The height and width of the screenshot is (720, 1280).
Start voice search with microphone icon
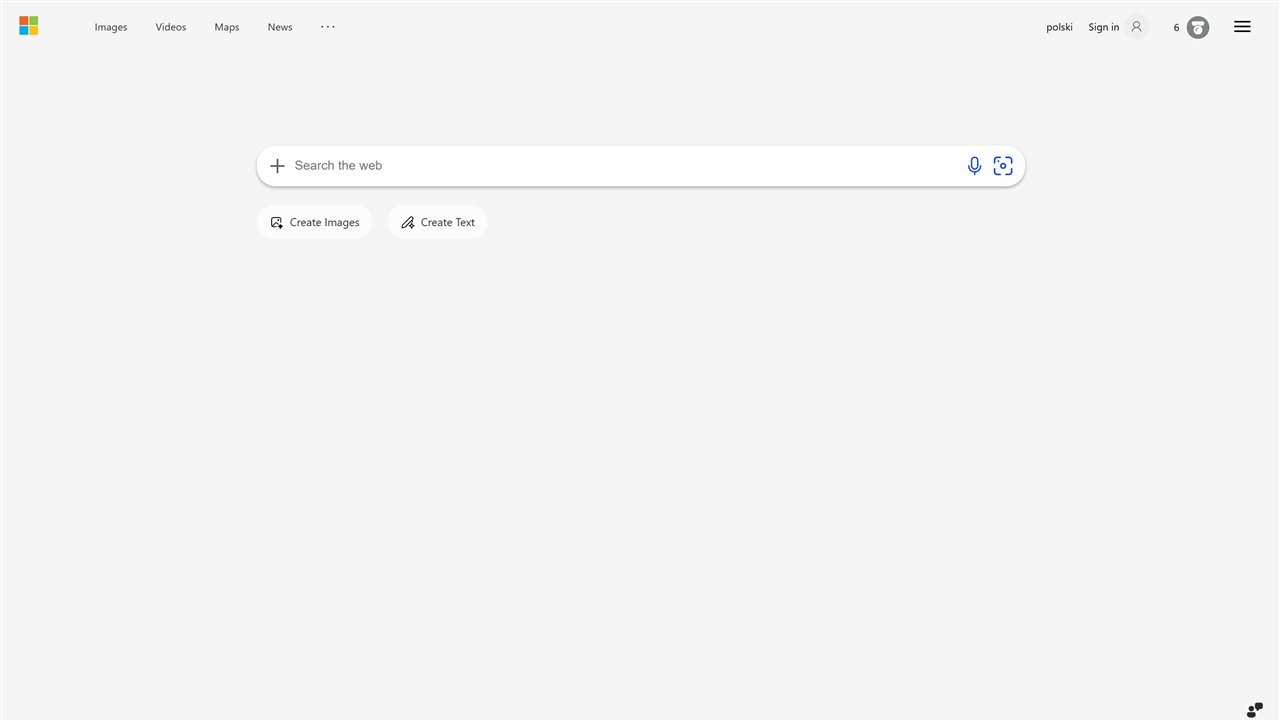coord(974,166)
